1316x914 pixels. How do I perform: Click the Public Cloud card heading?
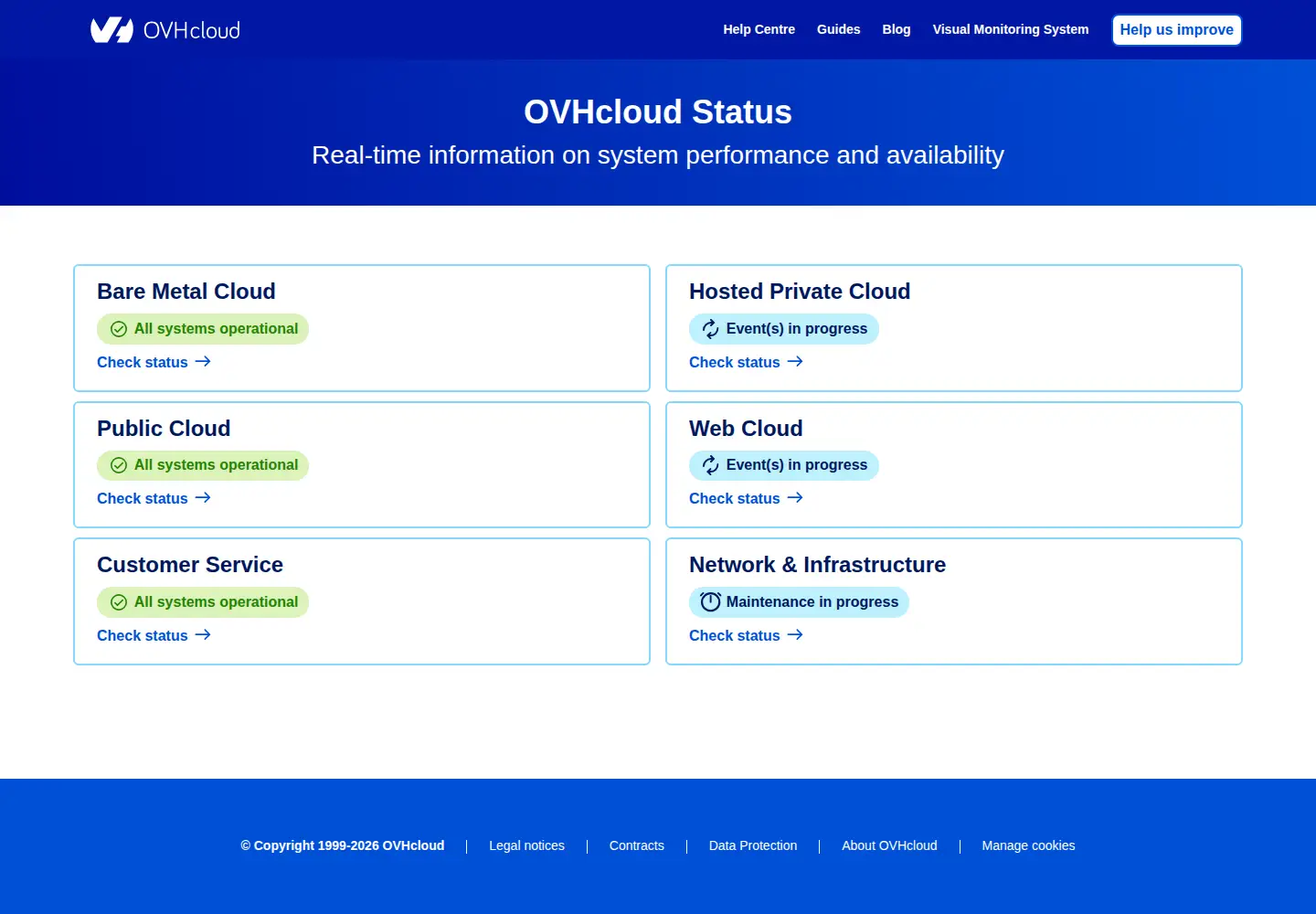[164, 429]
